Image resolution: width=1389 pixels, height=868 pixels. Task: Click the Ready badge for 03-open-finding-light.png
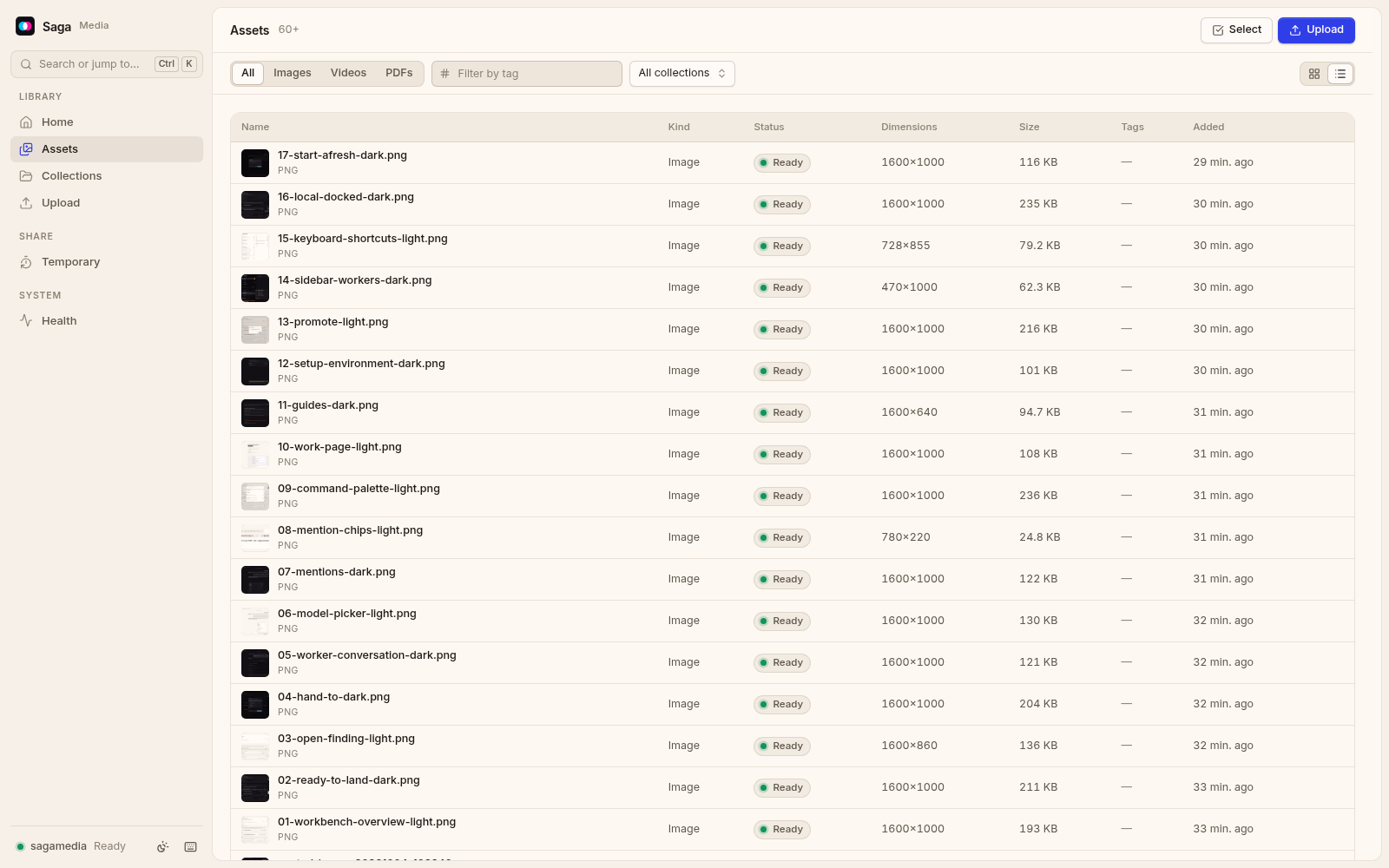[782, 746]
